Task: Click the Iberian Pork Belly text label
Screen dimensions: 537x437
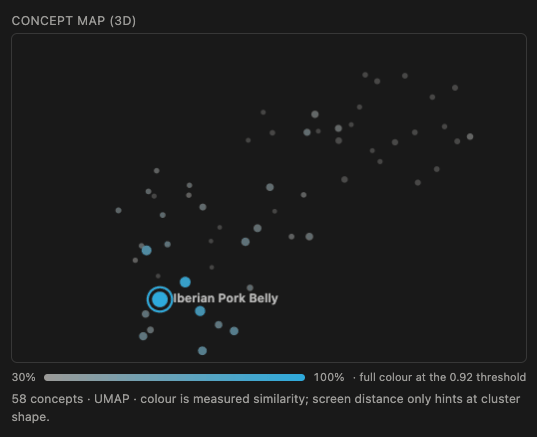Action: (x=226, y=298)
